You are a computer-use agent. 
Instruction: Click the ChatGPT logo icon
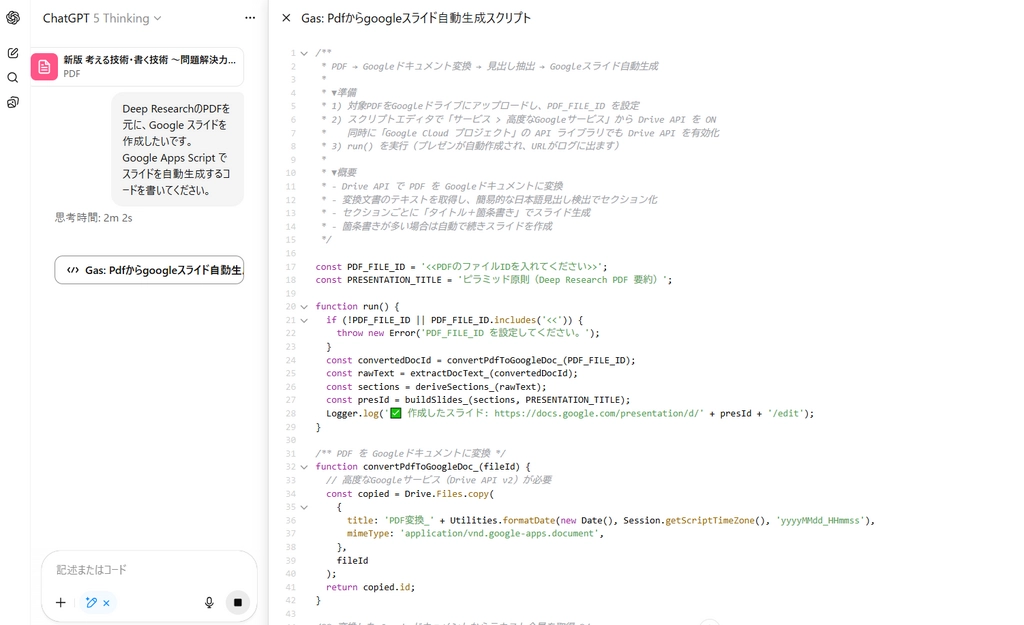tap(13, 18)
